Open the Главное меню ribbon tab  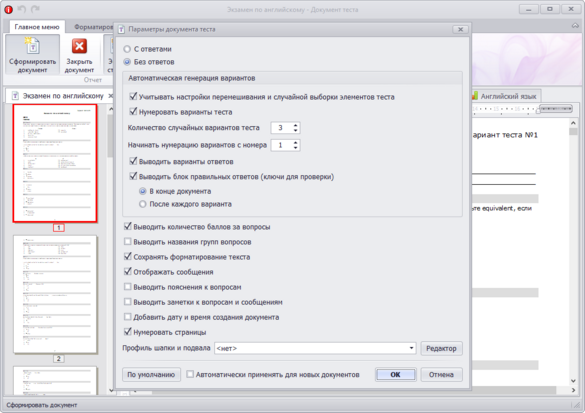[37, 27]
